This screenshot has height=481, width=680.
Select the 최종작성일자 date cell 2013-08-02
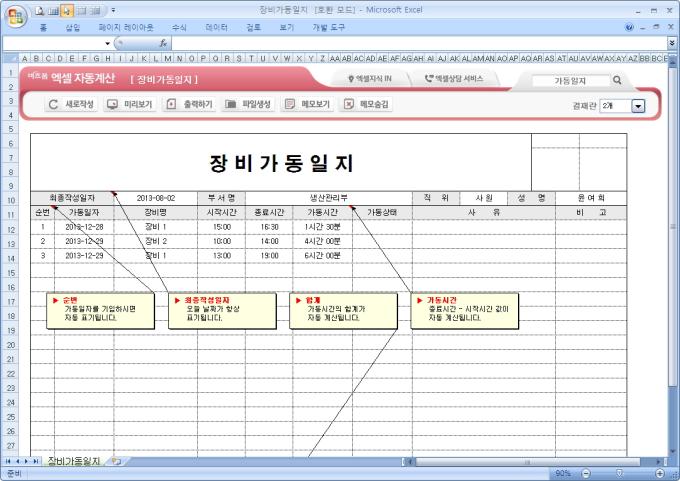click(x=156, y=198)
